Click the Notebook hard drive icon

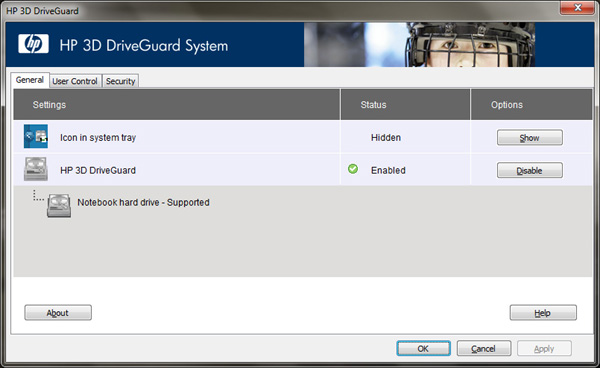[x=59, y=206]
